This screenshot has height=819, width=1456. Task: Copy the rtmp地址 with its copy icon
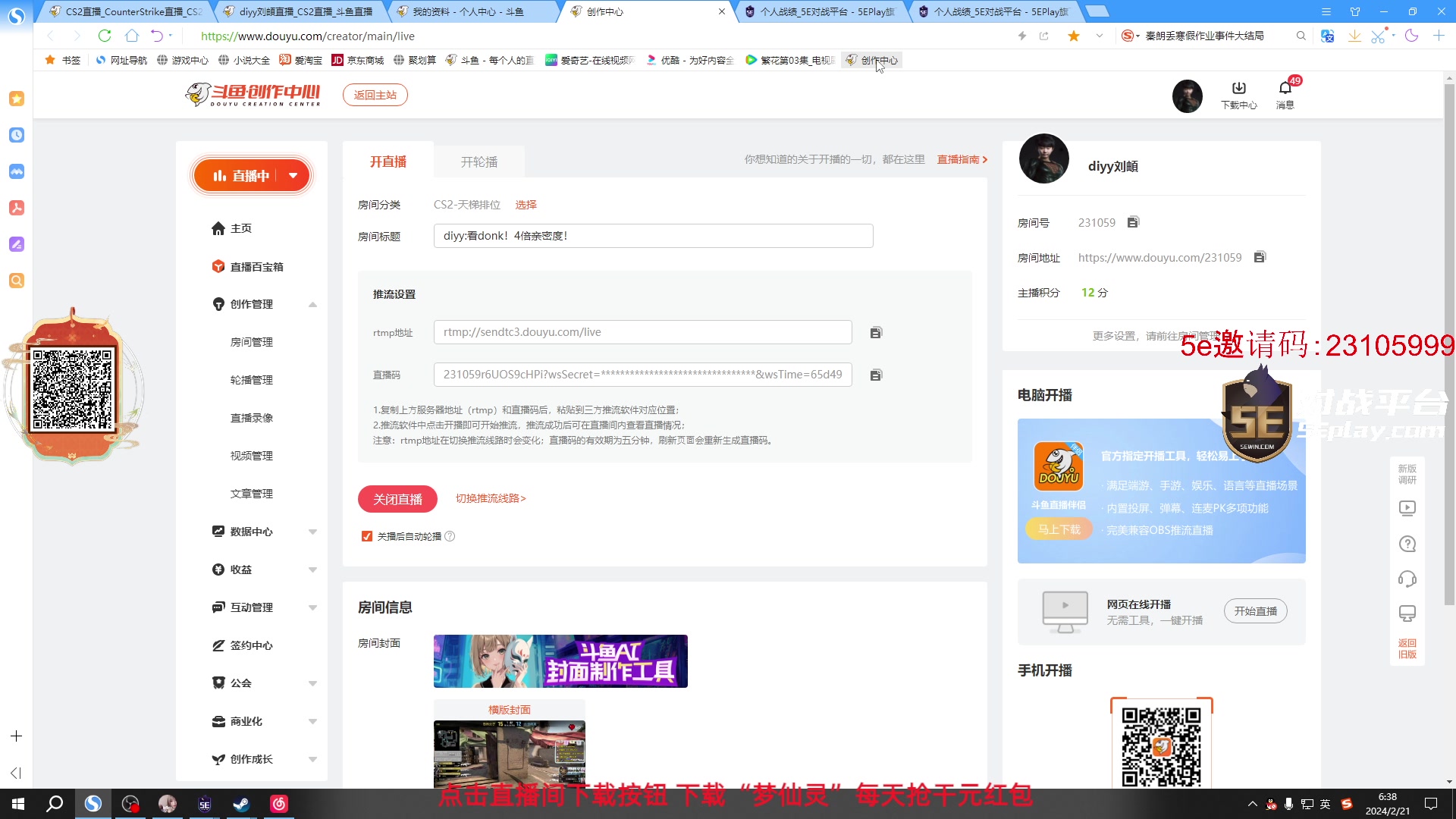[876, 332]
